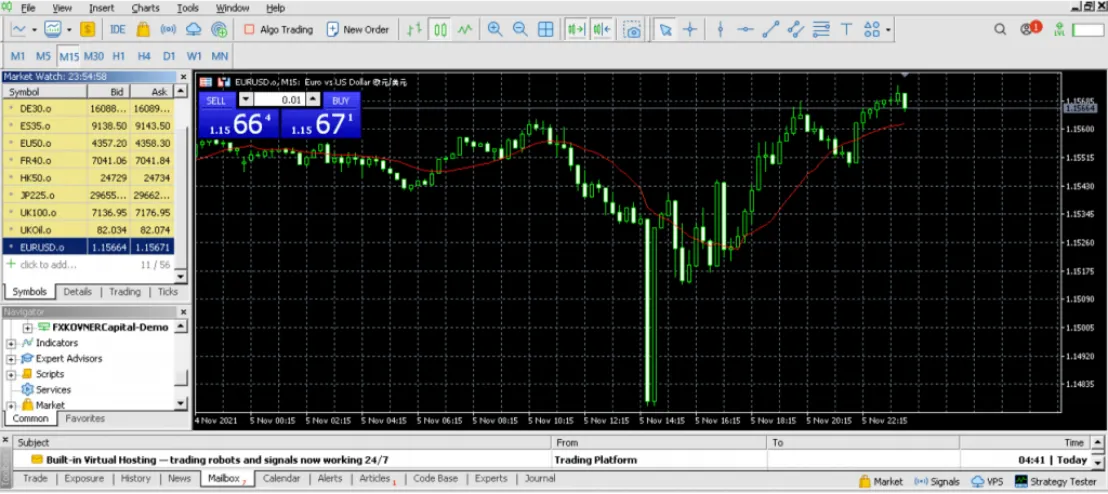Open the Signals broadcast toolbar icon
1108x494 pixels.
coord(168,30)
